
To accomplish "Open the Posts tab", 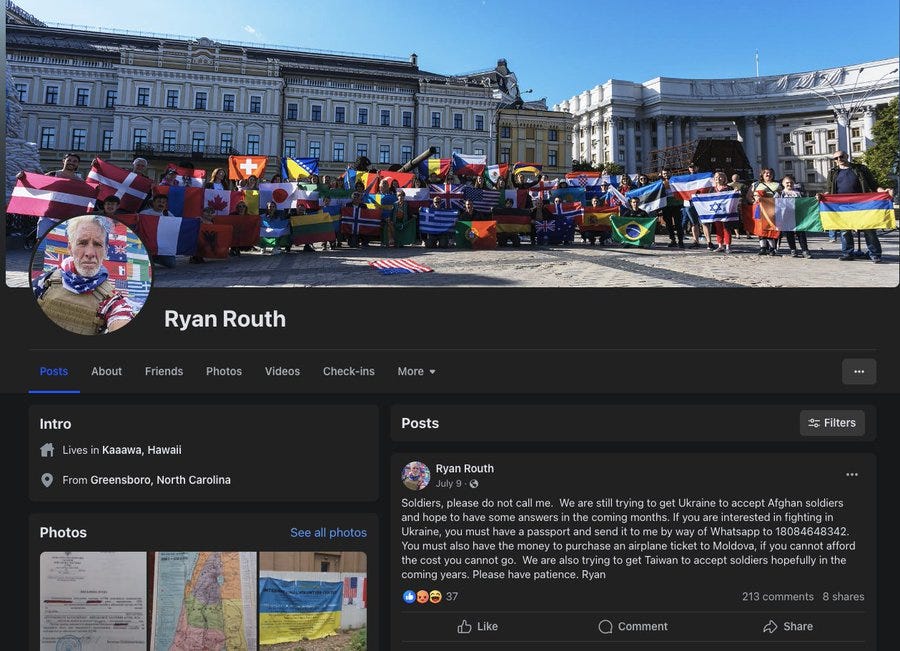I will [x=53, y=371].
